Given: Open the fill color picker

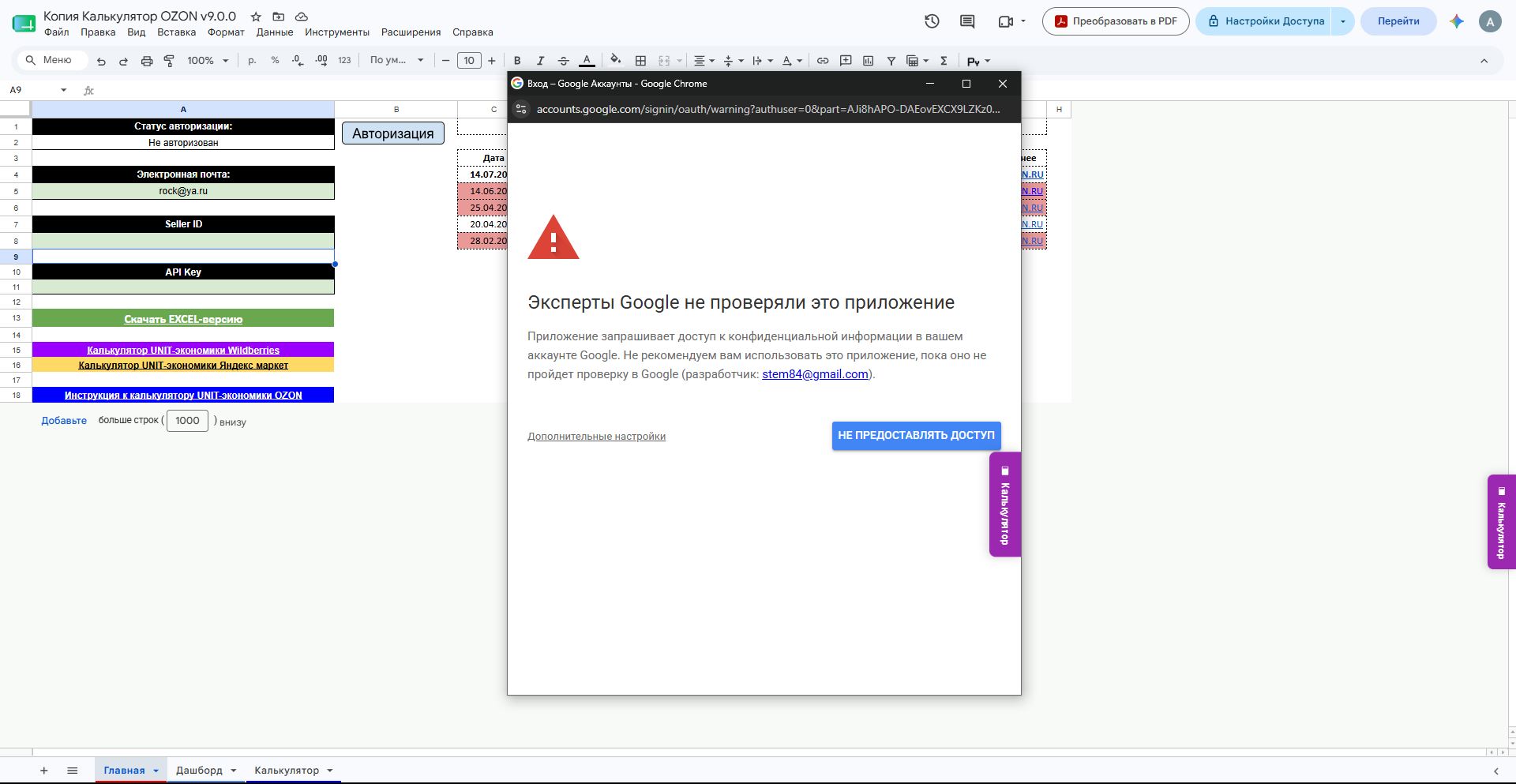Looking at the screenshot, I should 616,60.
